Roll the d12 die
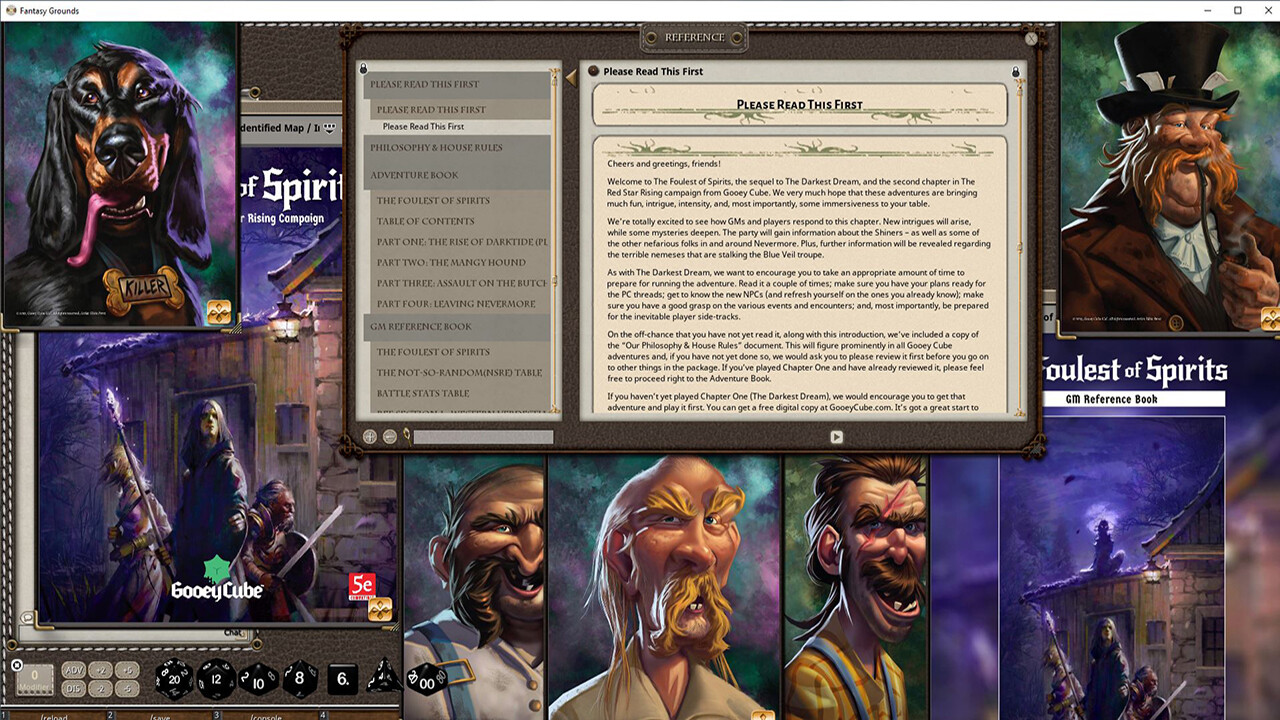This screenshot has width=1280, height=720. 217,680
